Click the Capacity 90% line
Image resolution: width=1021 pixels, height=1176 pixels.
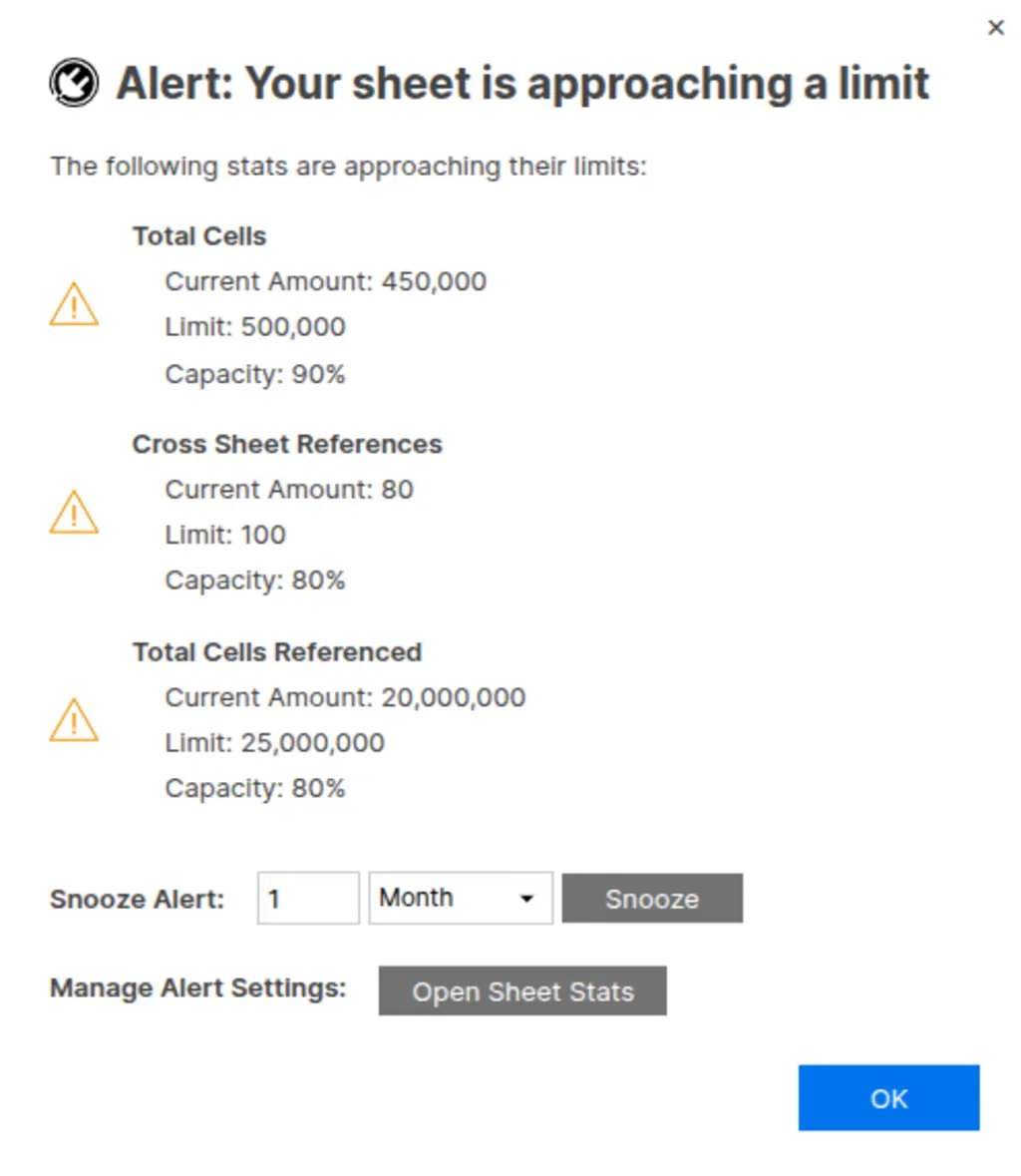click(x=255, y=374)
